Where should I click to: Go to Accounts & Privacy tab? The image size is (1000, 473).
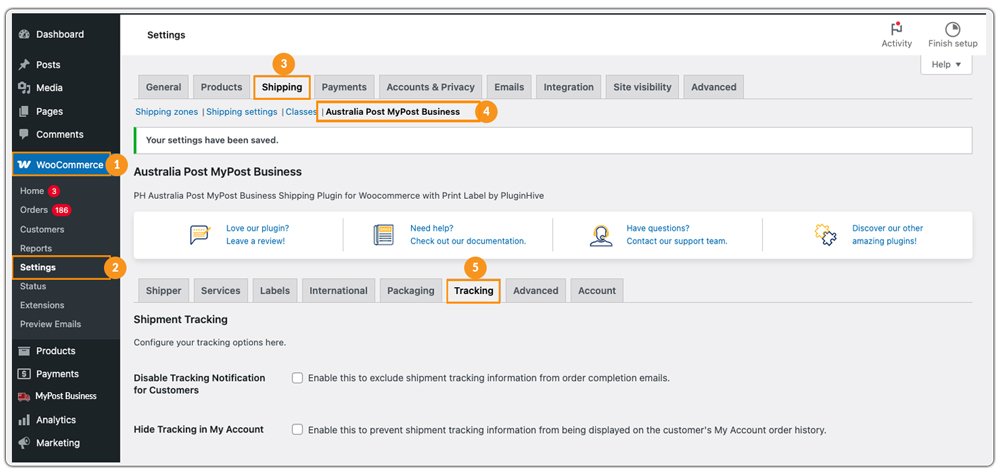430,87
